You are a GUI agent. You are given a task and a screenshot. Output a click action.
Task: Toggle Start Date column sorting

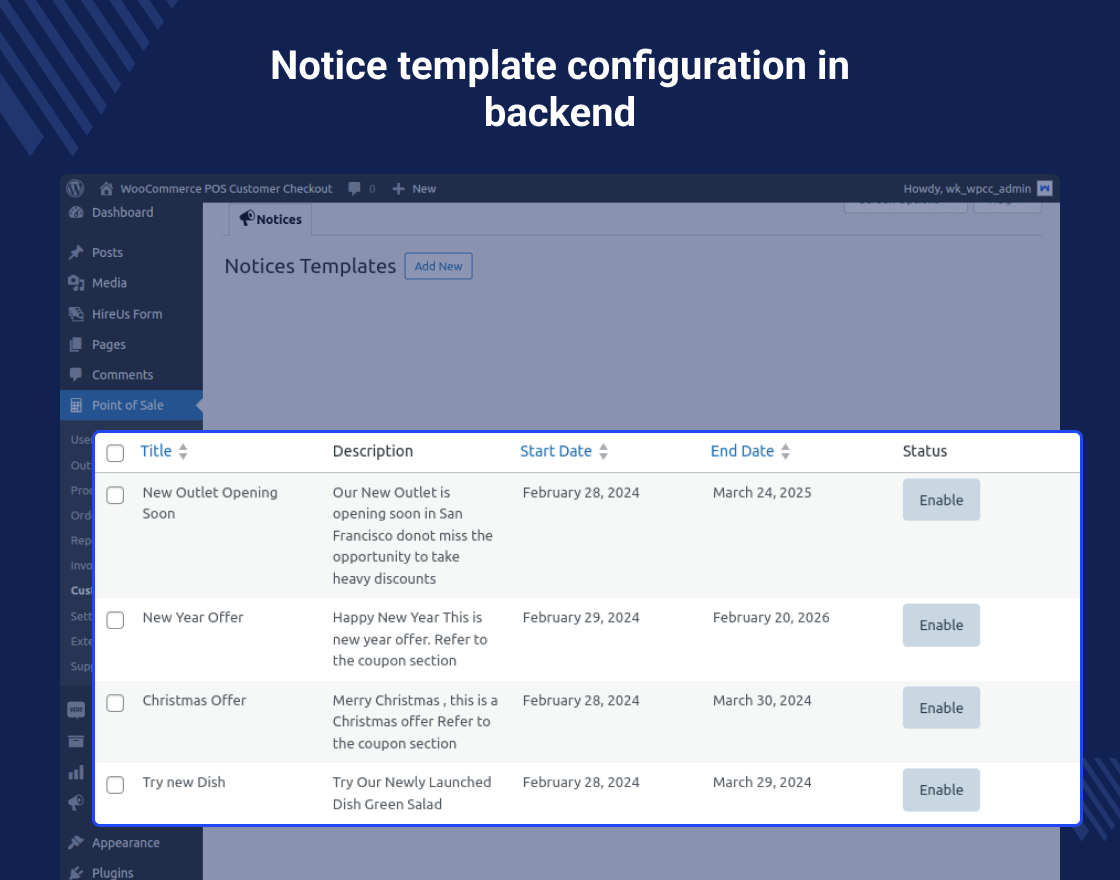(x=603, y=451)
